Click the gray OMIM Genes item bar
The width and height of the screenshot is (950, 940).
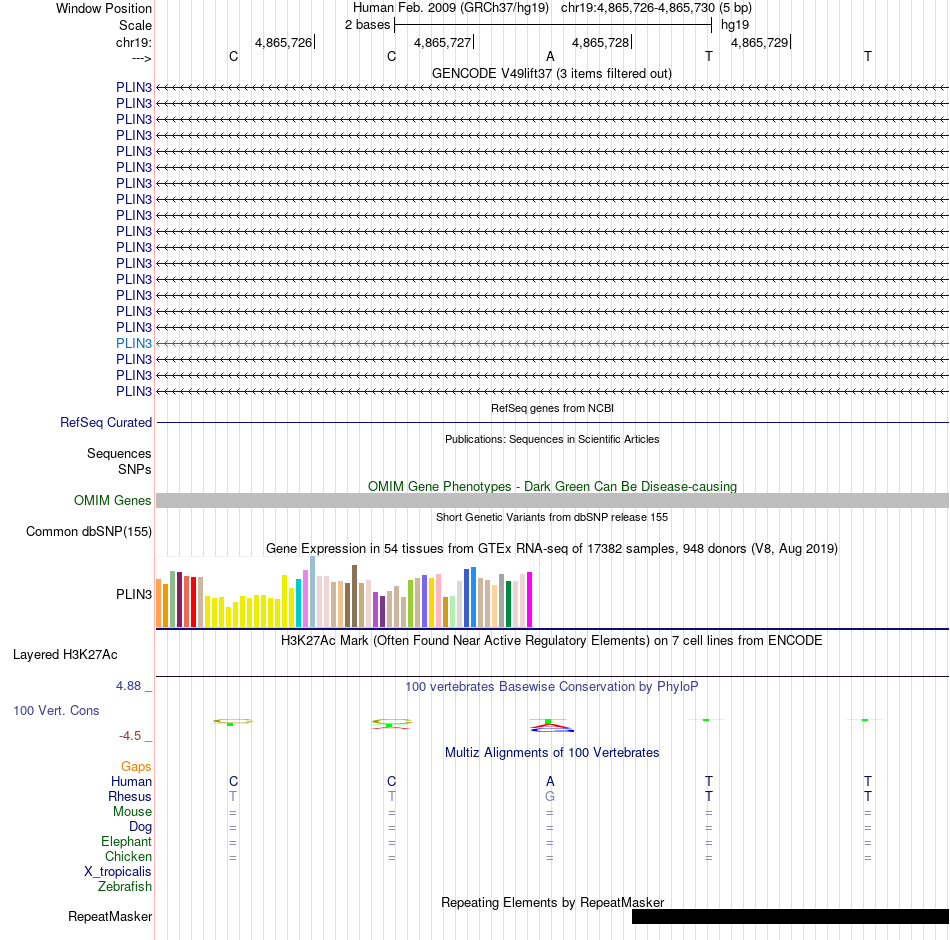click(552, 500)
